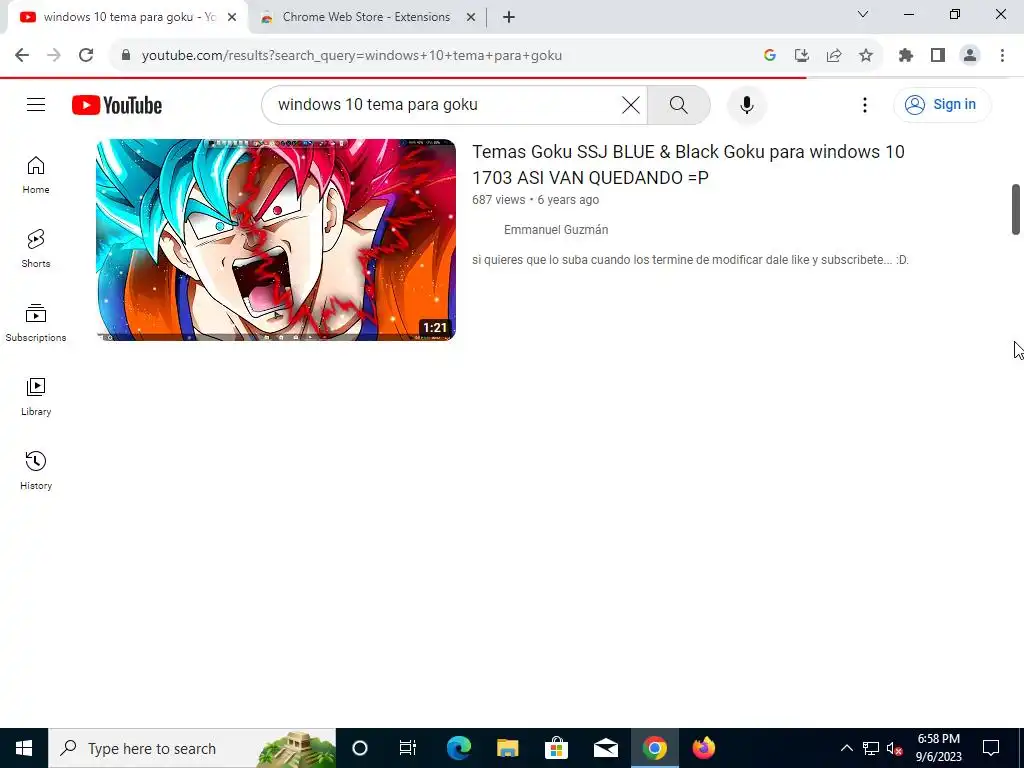Open Mail app from taskbar
This screenshot has height=768, width=1024.
click(605, 748)
